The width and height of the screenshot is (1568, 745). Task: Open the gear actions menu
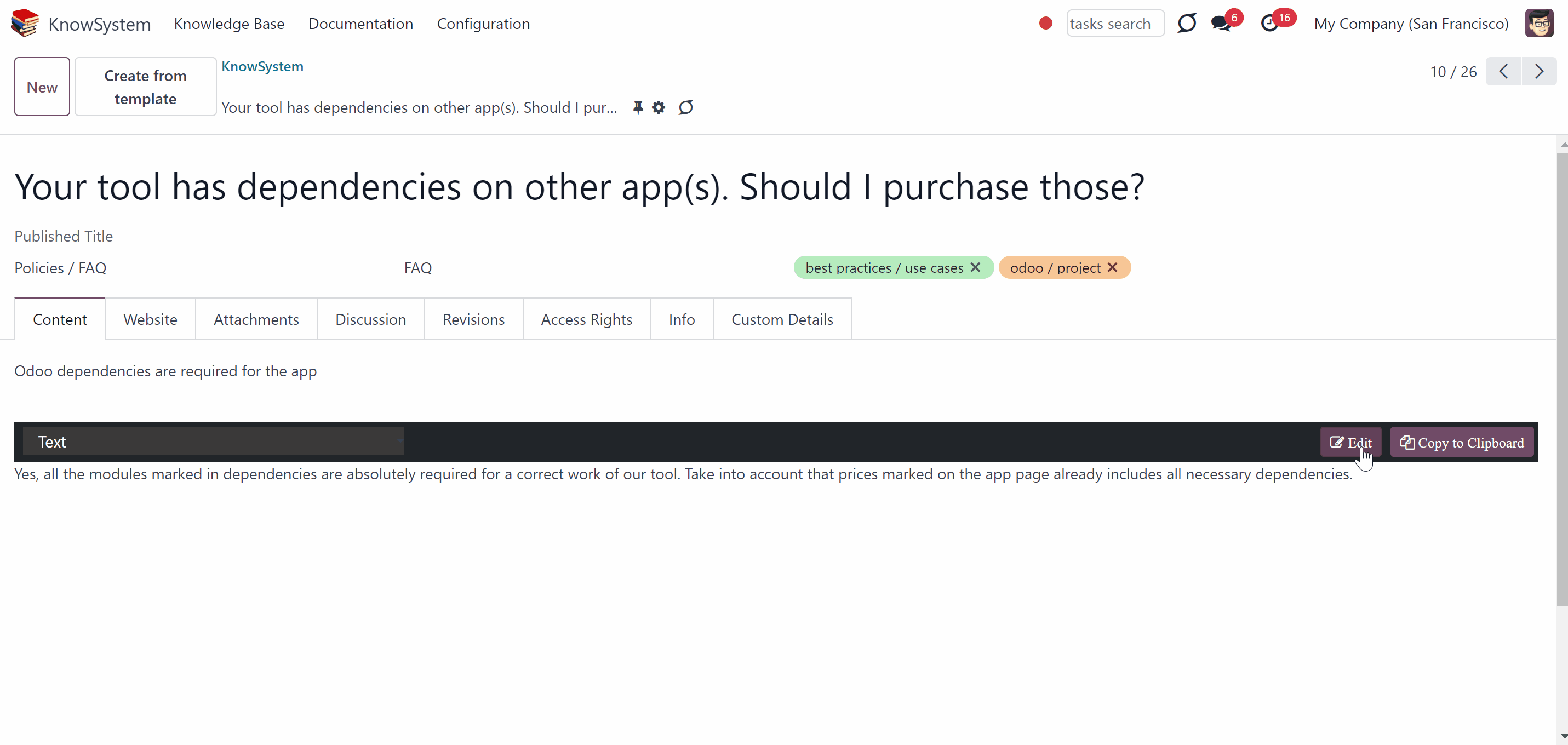coord(659,107)
